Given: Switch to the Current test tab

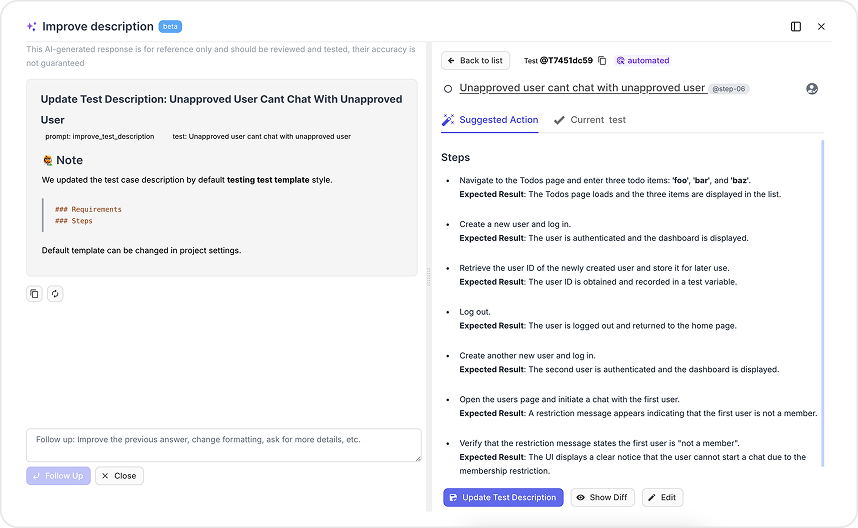Looking at the screenshot, I should (x=590, y=120).
